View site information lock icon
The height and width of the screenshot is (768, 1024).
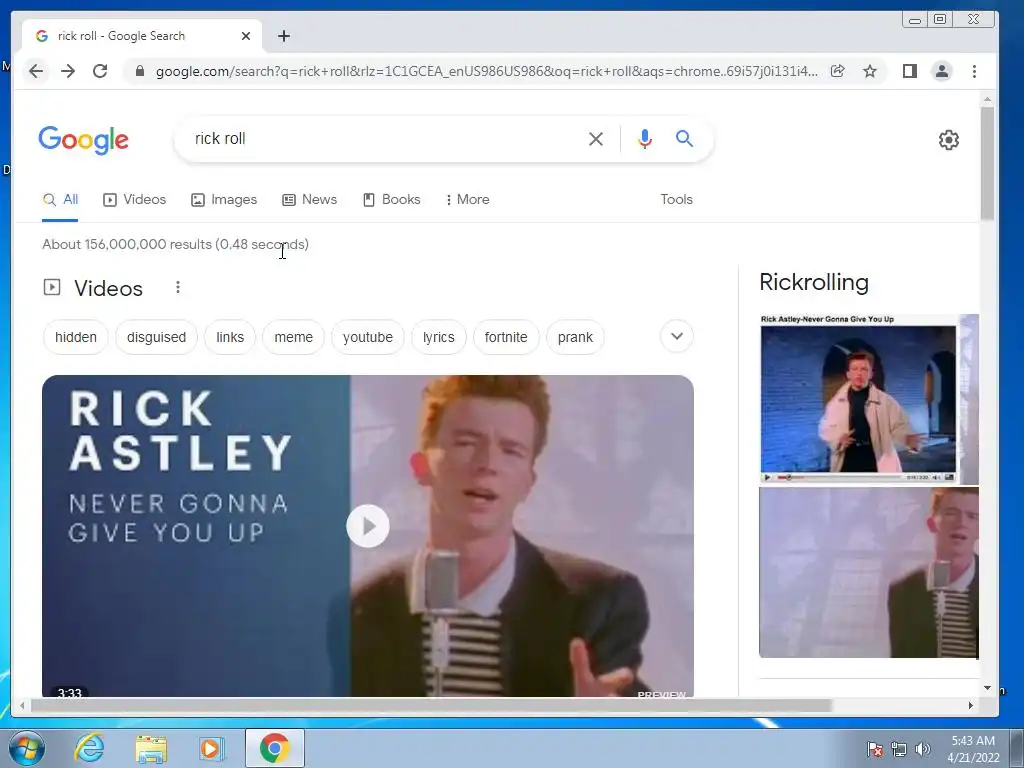139,71
